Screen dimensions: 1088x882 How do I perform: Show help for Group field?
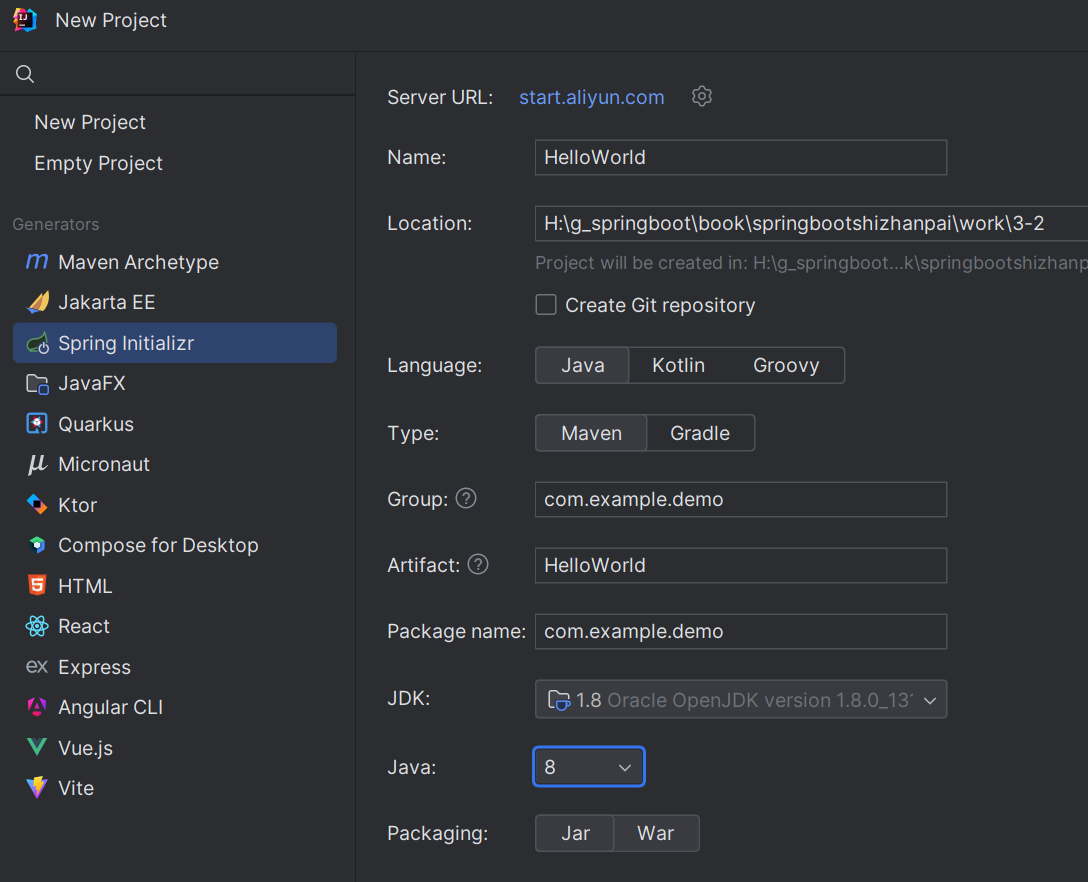466,498
